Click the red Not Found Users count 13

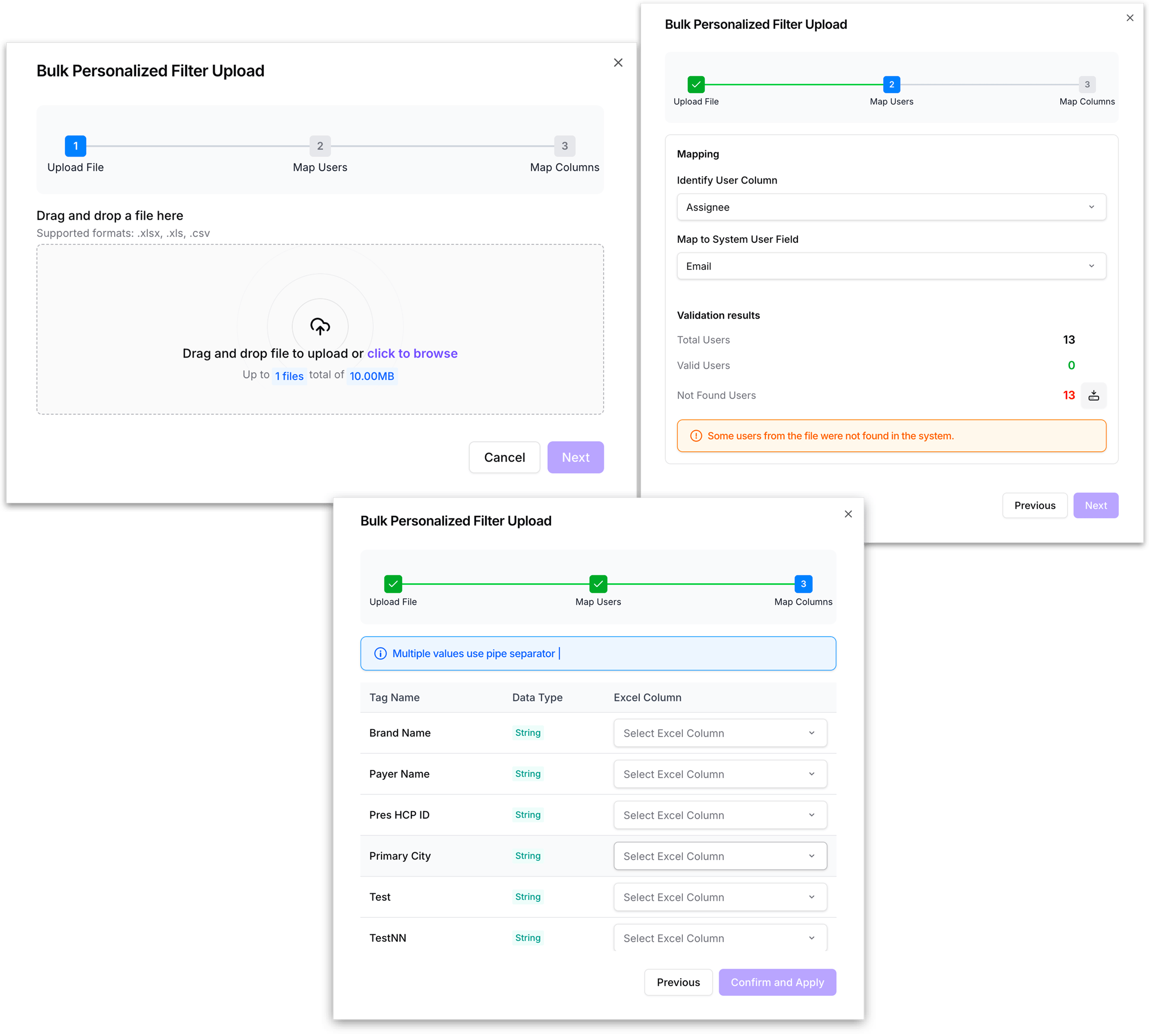1068,396
